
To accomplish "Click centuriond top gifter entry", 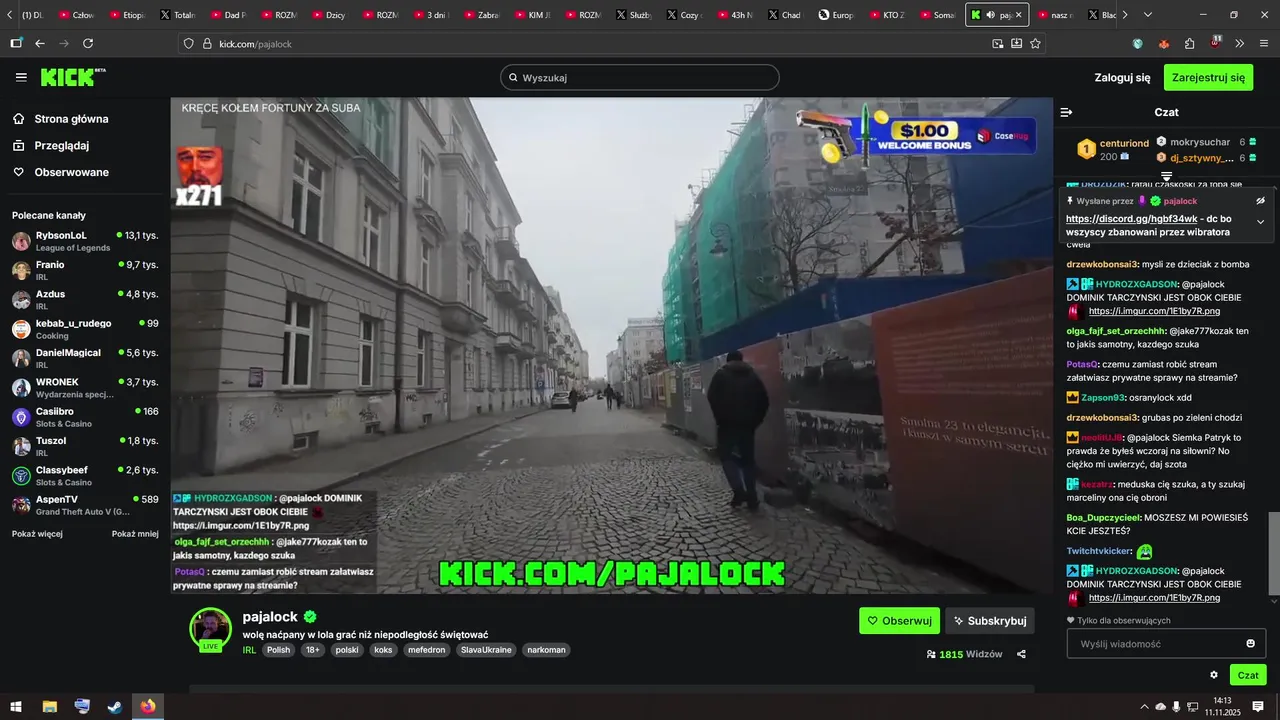I will (x=1113, y=150).
